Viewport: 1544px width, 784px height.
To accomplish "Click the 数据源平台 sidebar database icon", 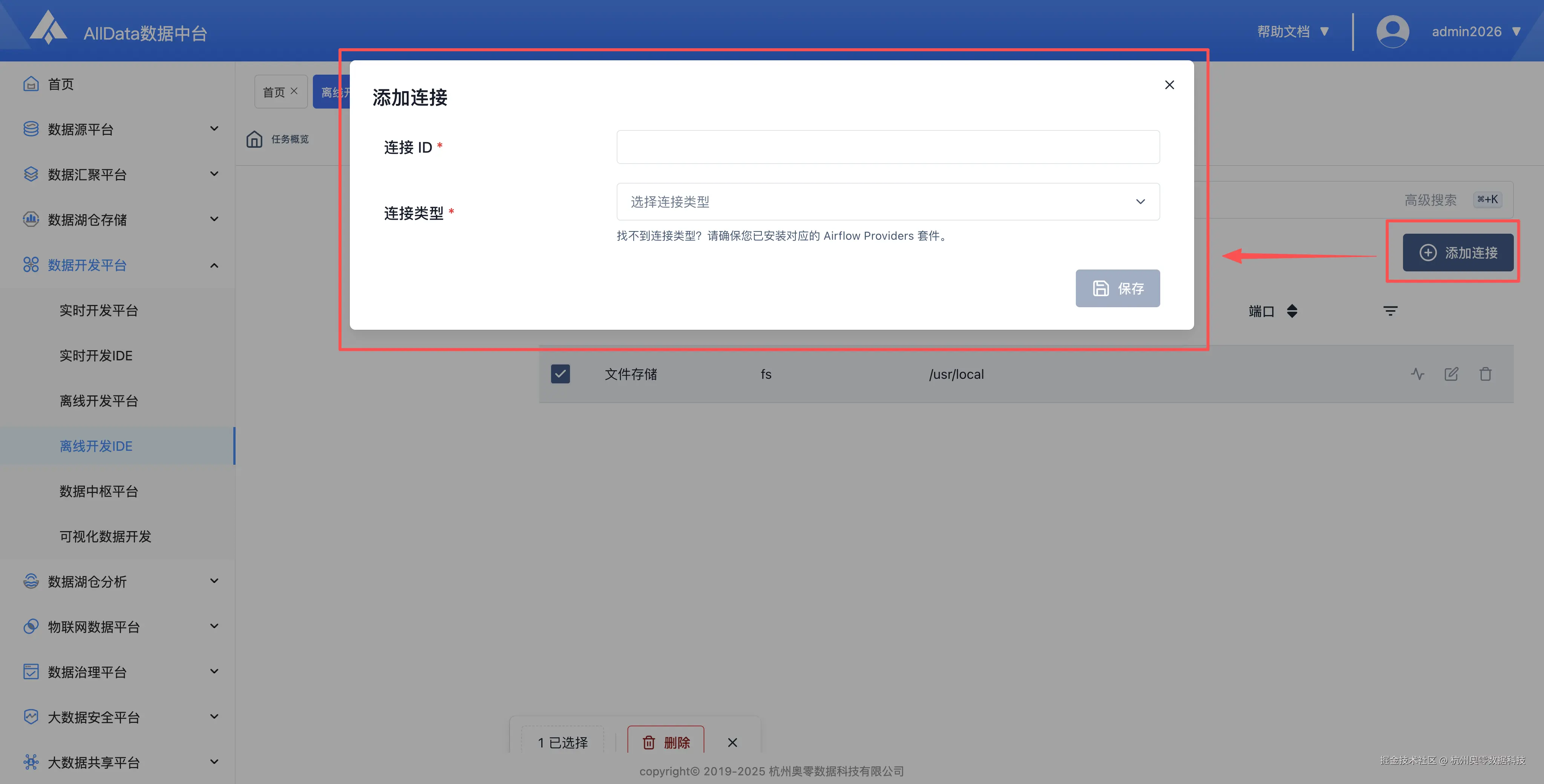I will (31, 128).
